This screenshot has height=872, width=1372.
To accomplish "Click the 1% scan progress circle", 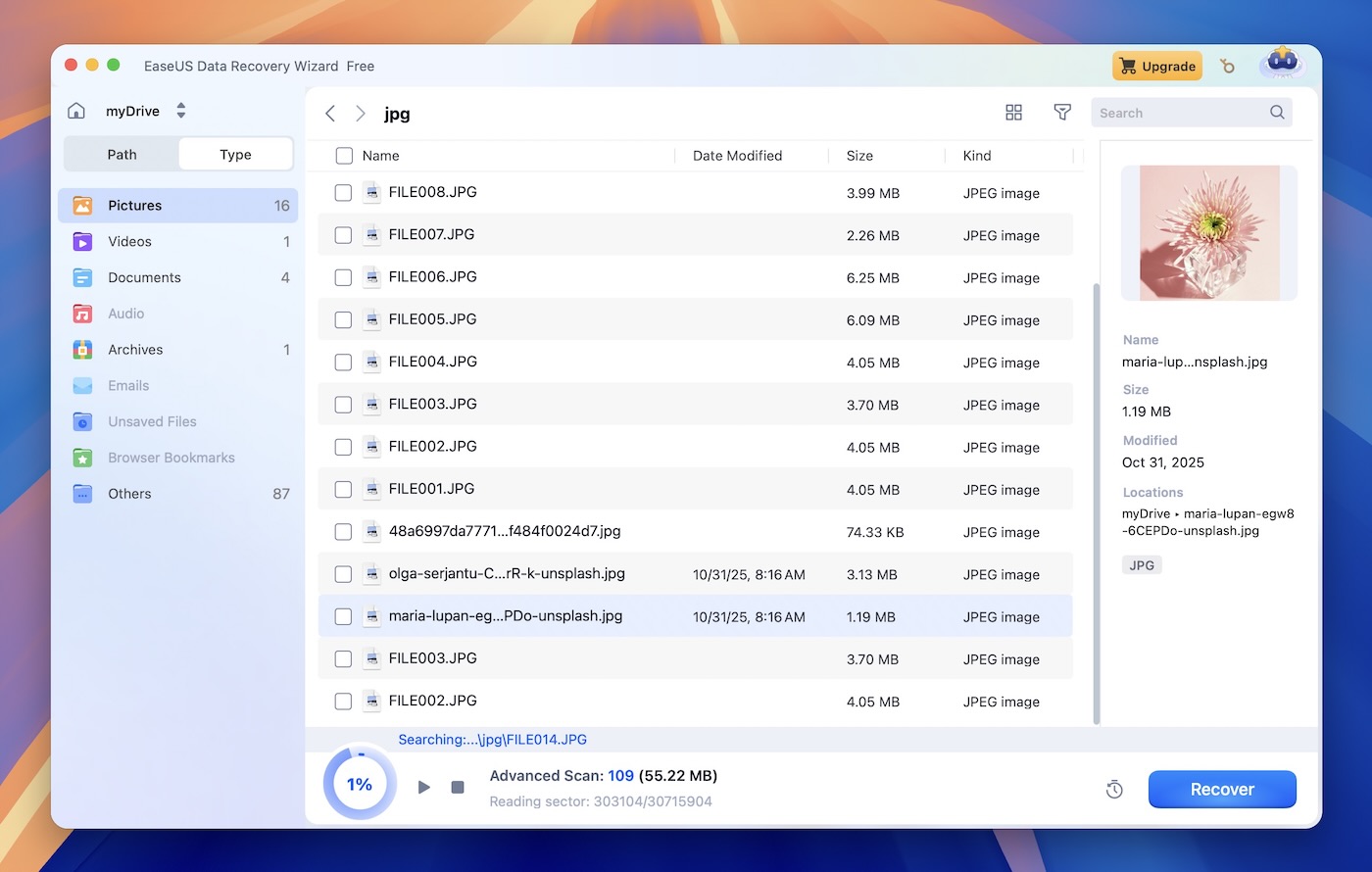I will [359, 784].
